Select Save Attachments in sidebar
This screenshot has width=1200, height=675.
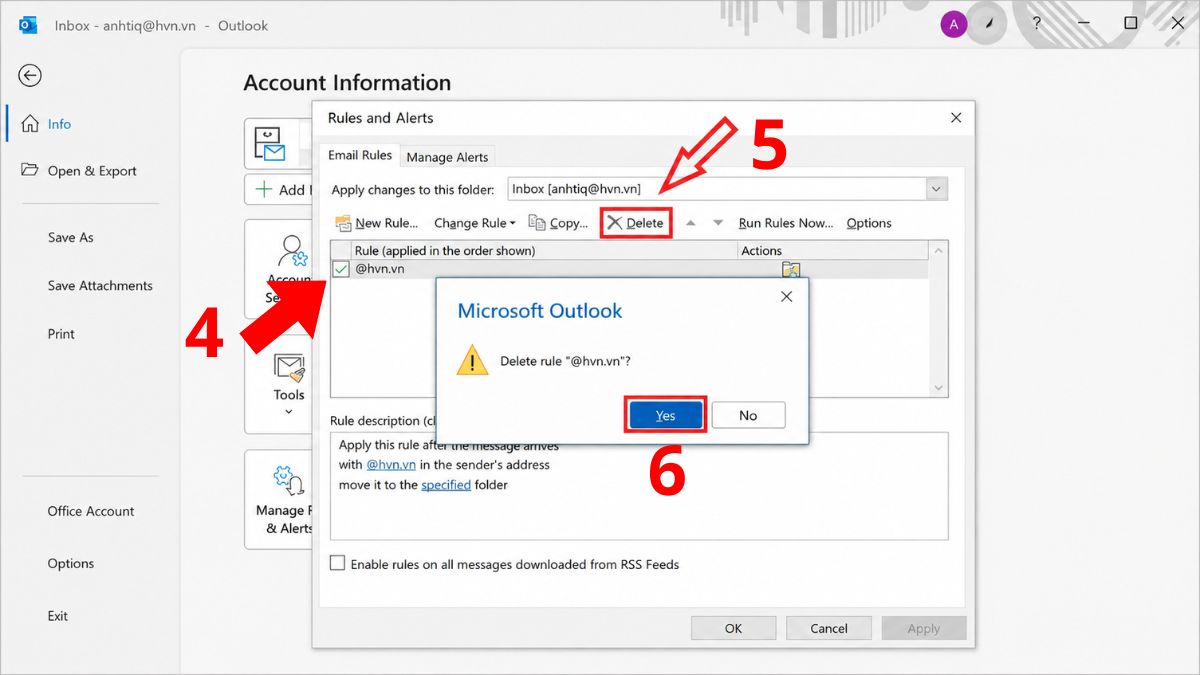(100, 286)
